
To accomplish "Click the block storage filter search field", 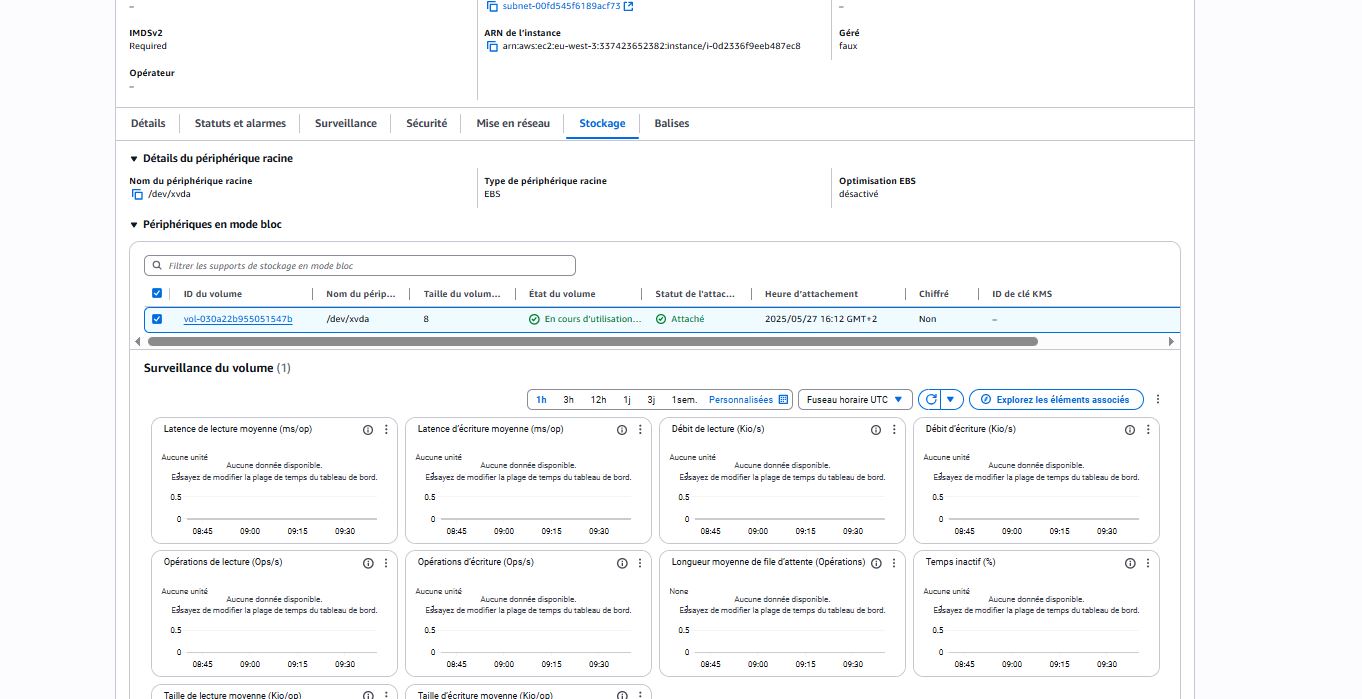I will (x=360, y=266).
